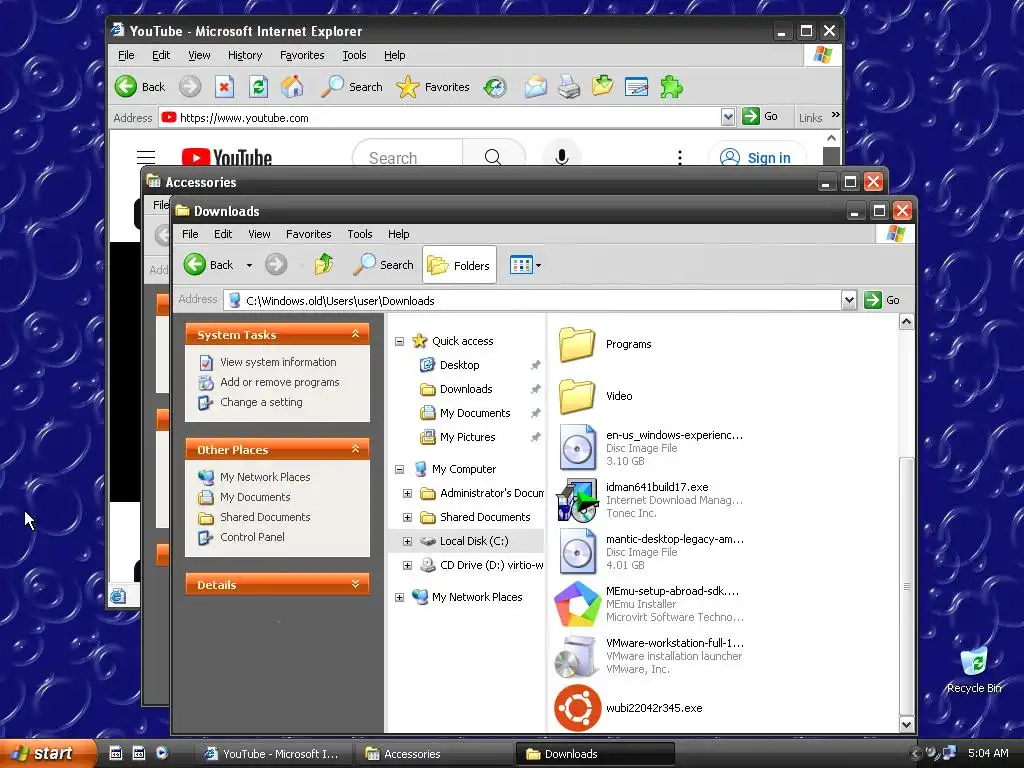Click Go button next to Downloads address bar
Screen dimensions: 1024x768
(x=882, y=300)
